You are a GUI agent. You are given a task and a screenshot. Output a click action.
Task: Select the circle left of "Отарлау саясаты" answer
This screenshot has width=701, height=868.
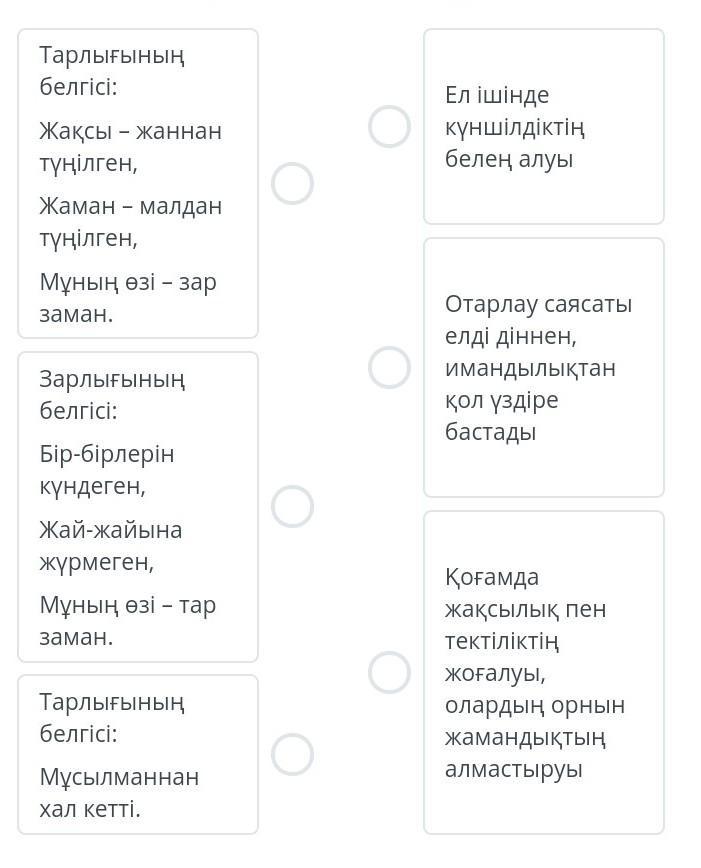point(389,367)
